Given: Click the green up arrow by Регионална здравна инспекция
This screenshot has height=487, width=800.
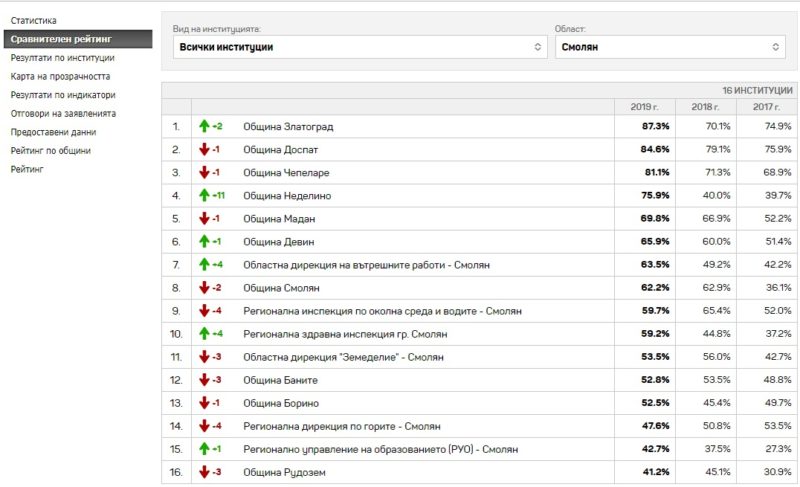Looking at the screenshot, I should (205, 334).
